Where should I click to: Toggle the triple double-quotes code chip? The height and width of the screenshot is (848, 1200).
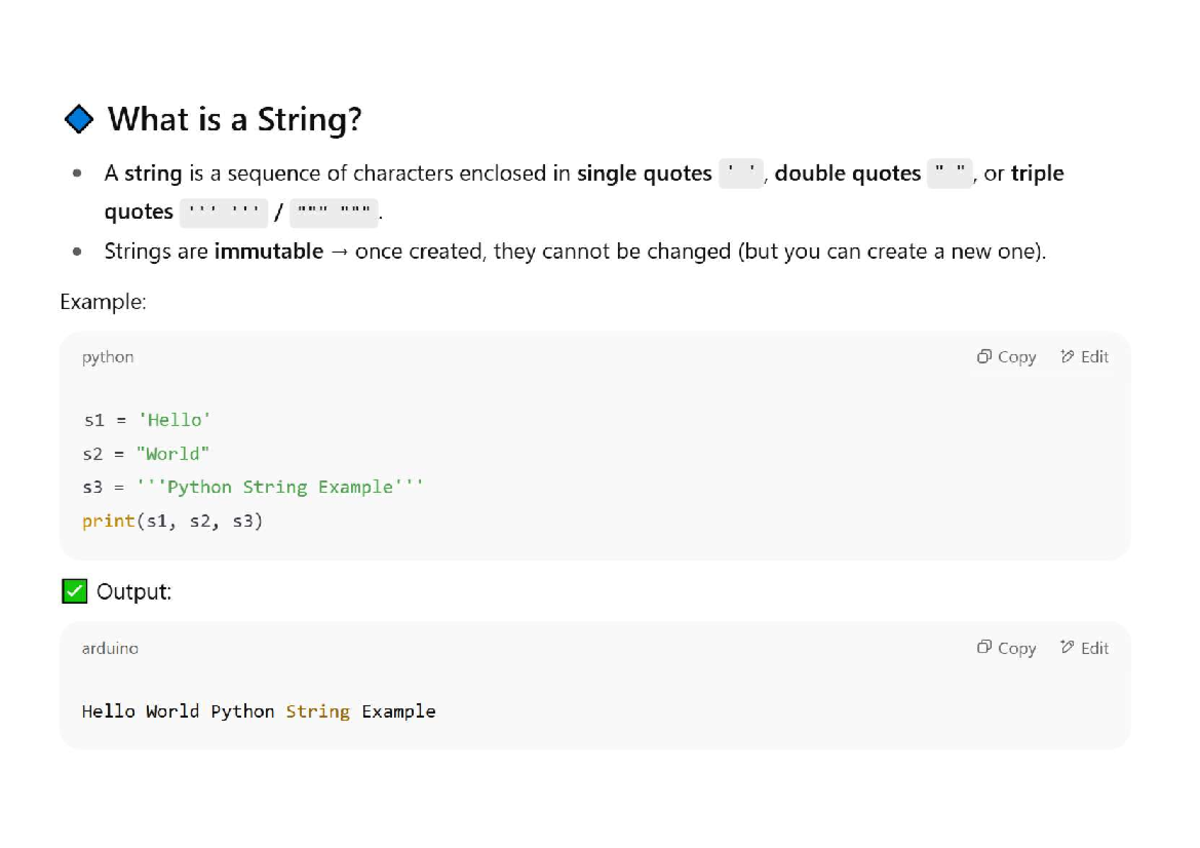333,211
